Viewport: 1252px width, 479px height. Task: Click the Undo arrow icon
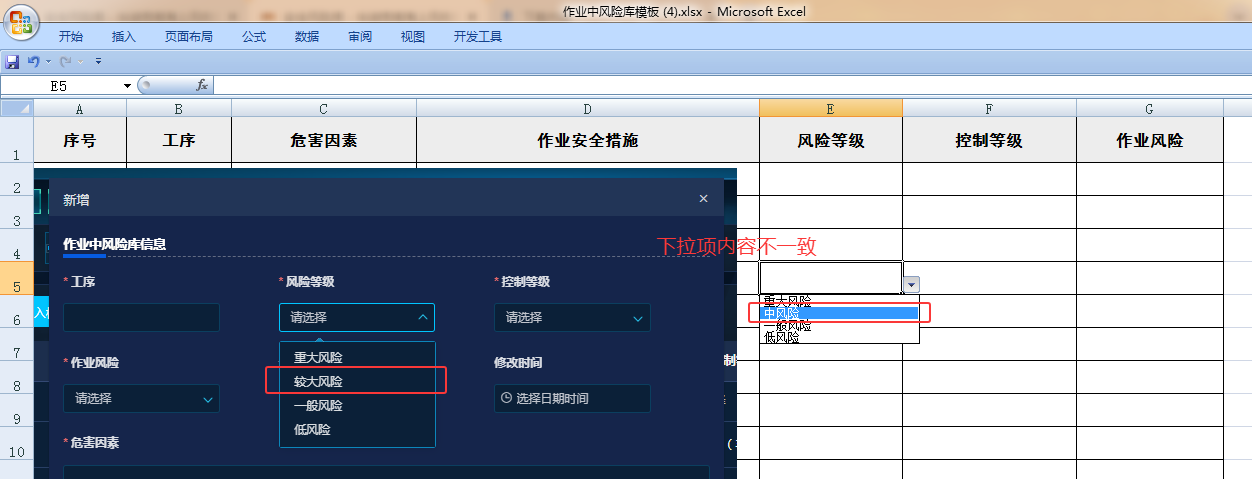(x=33, y=62)
